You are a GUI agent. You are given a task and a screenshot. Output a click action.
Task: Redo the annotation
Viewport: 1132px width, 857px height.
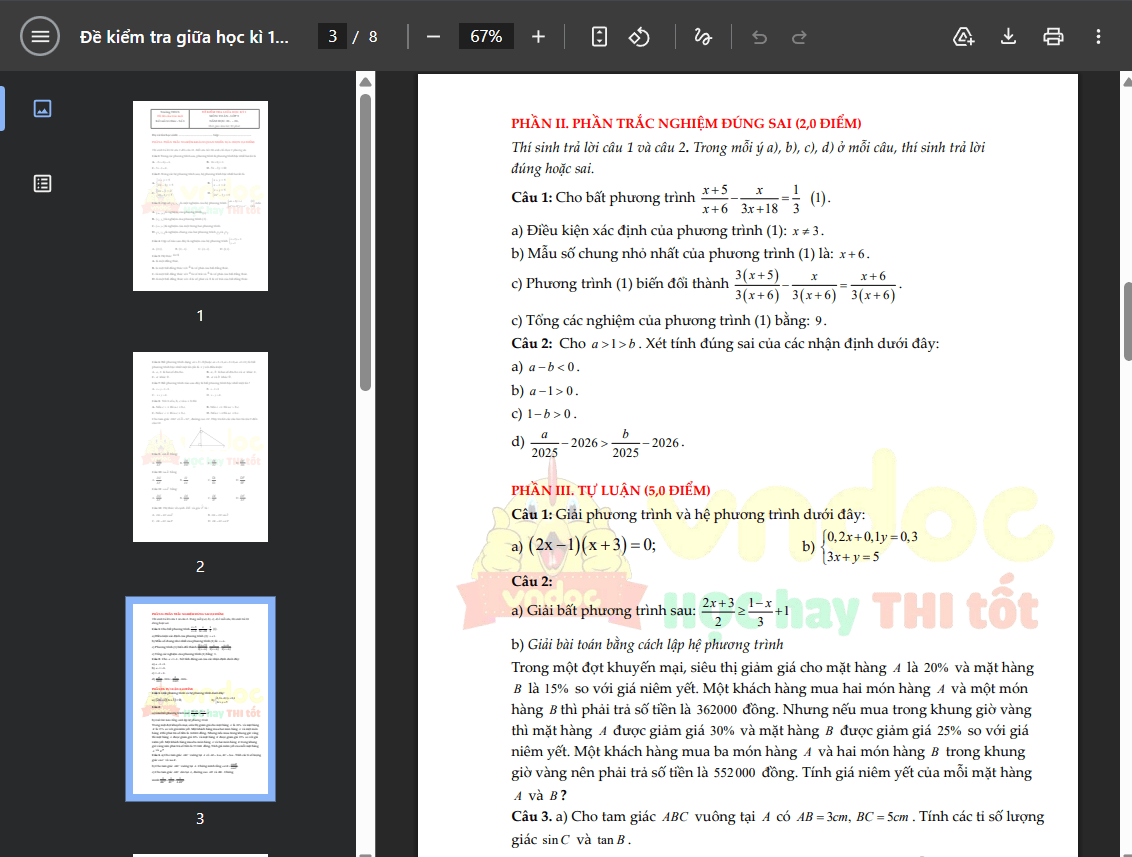[x=799, y=36]
